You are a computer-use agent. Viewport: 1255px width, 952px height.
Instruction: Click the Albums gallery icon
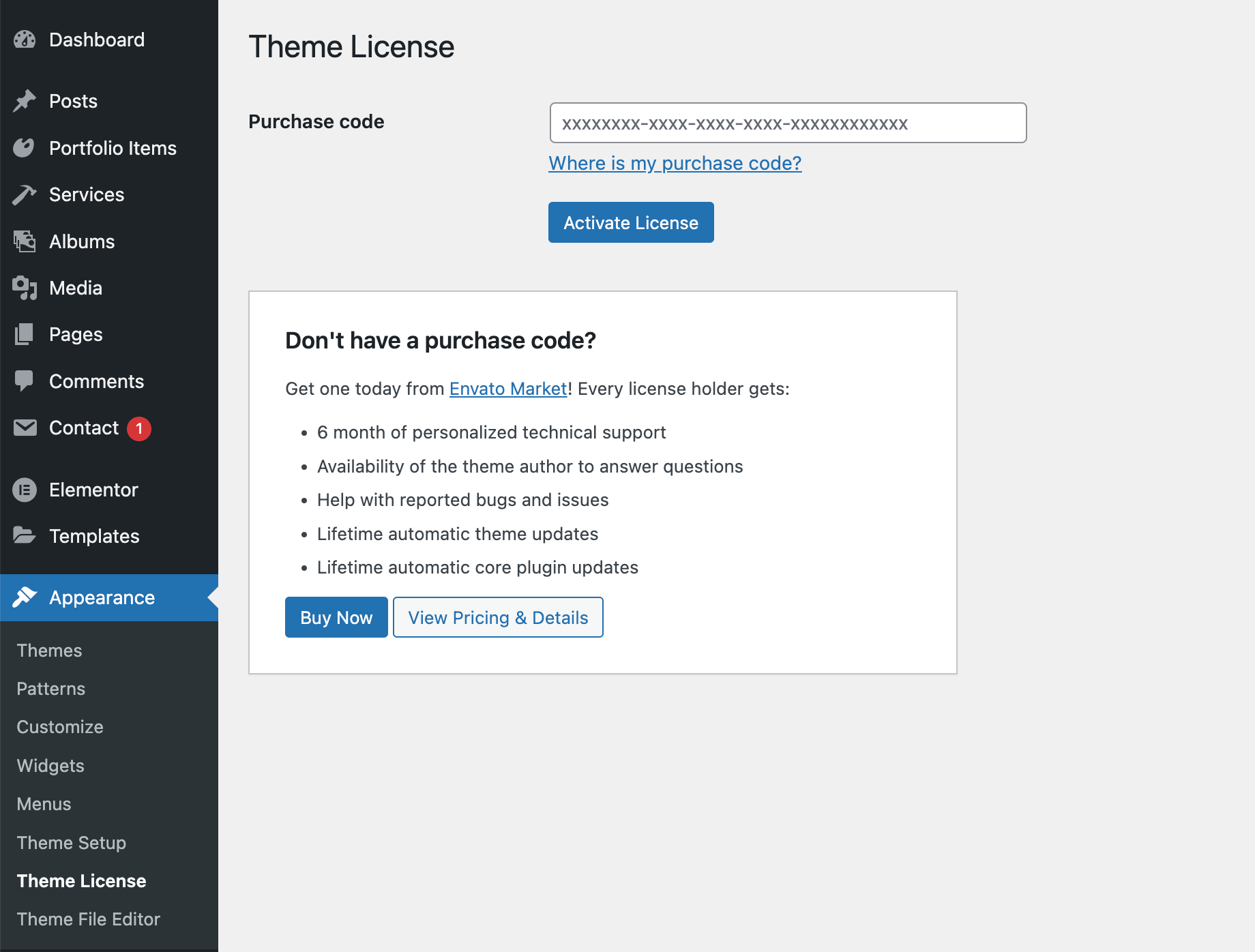click(x=25, y=241)
